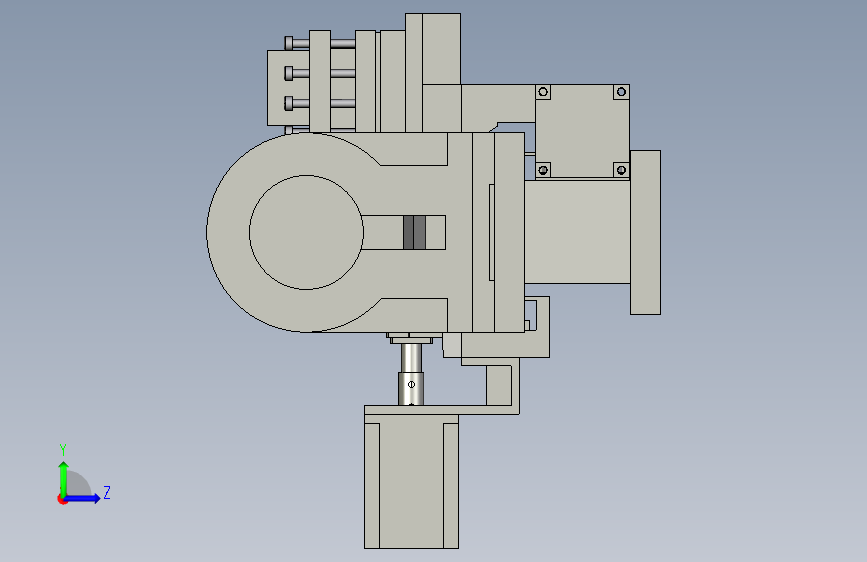Select the bottom-right screw on the square motor
The image size is (867, 562).
(621, 170)
